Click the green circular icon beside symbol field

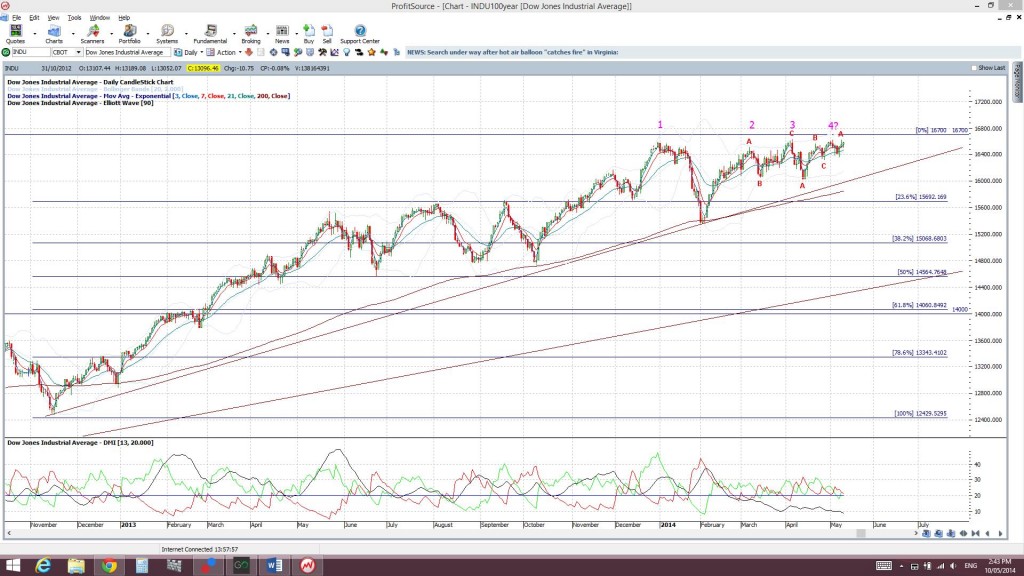click(6, 52)
